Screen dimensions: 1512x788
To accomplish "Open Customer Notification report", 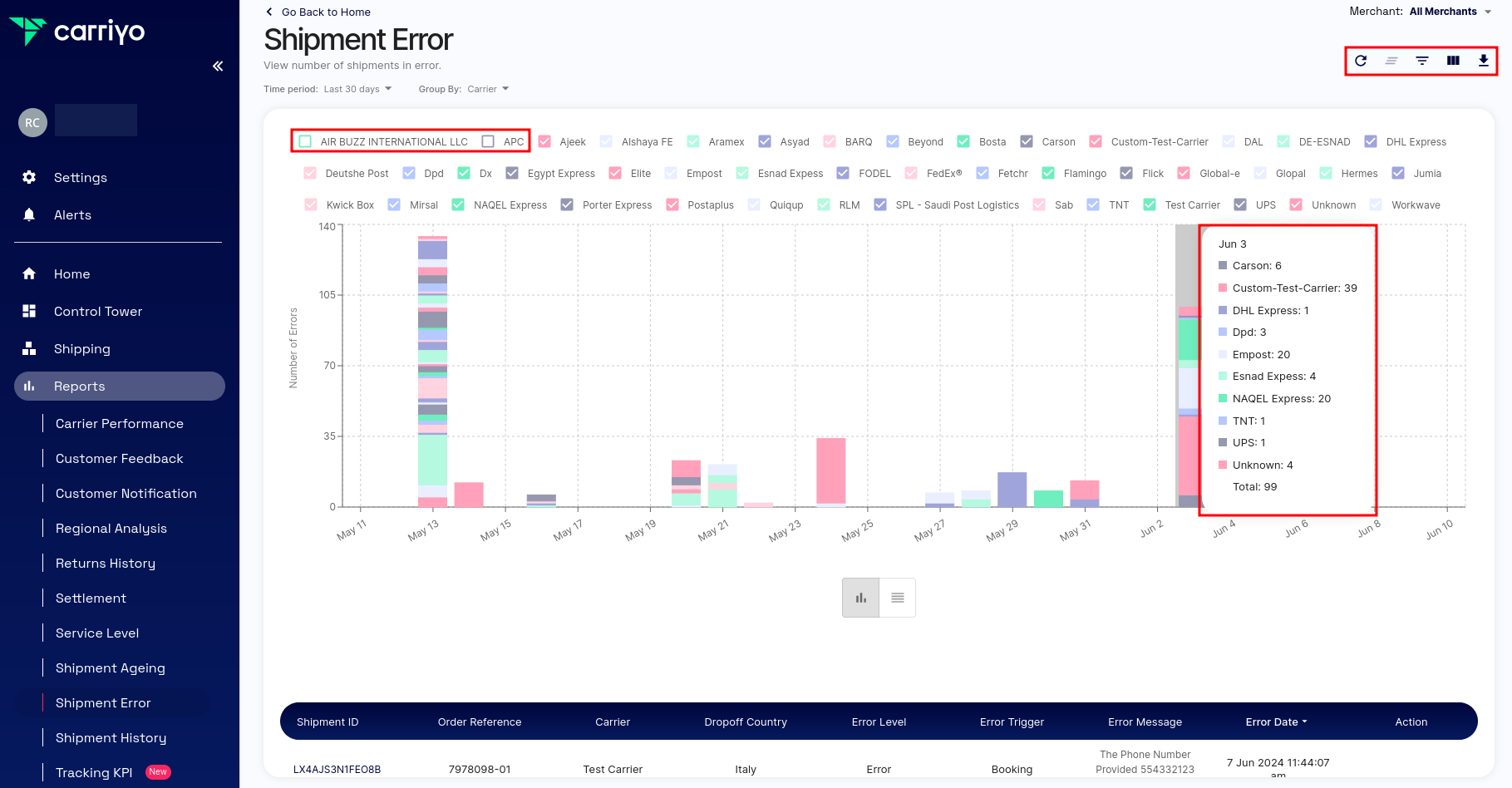I will (x=126, y=493).
